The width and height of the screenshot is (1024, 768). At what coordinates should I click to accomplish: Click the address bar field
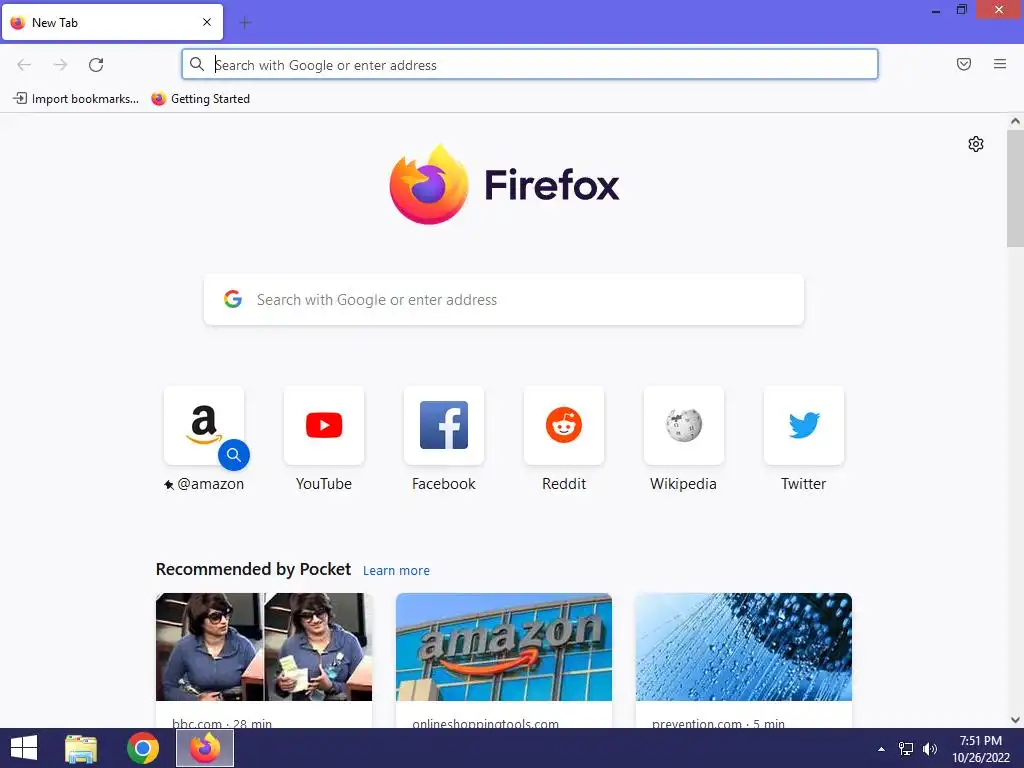pos(530,65)
